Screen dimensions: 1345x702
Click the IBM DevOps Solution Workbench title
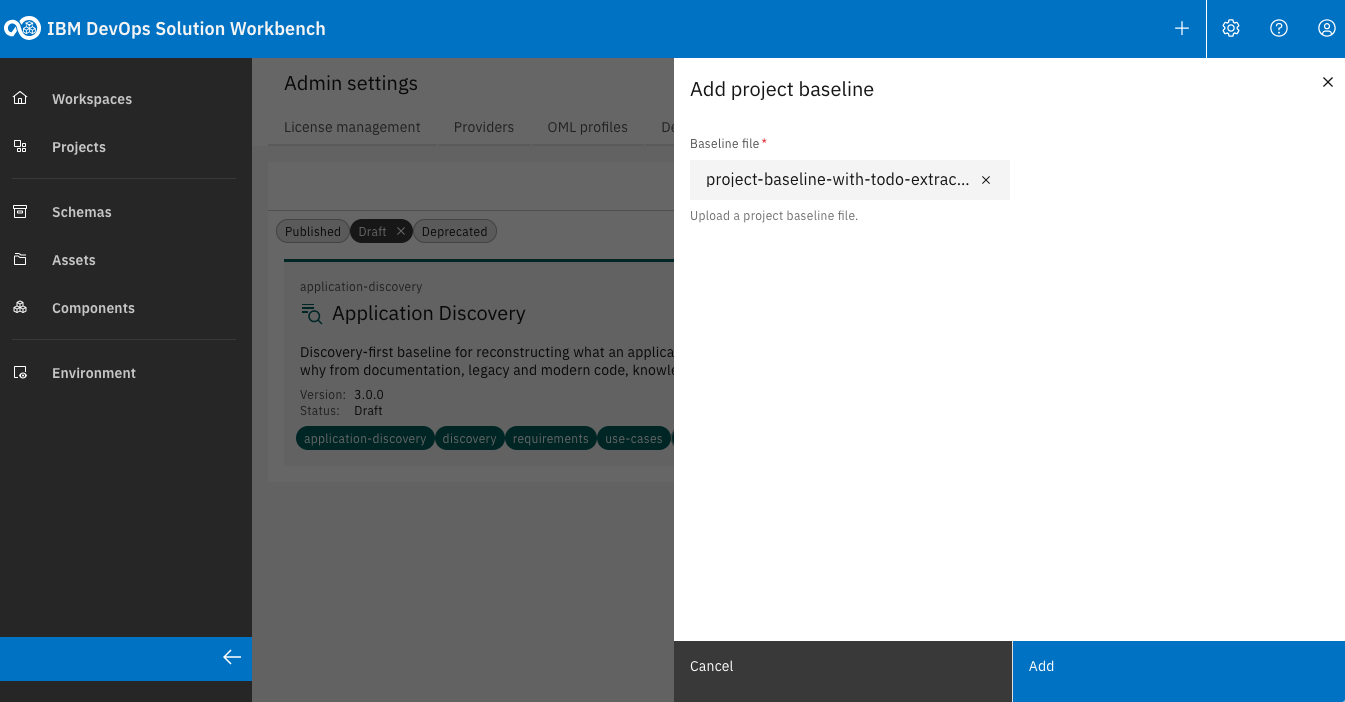click(186, 29)
